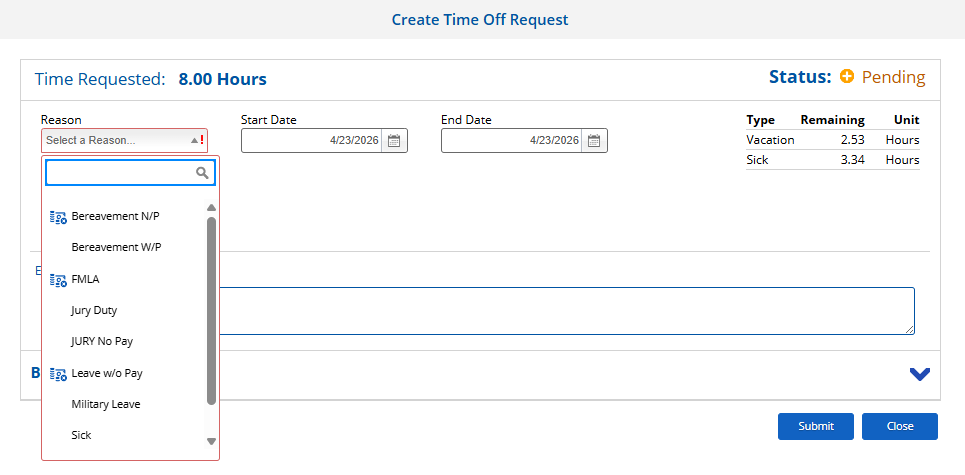Click the red required-field exclamation mark
Screen dimensions: 965x475
click(202, 140)
